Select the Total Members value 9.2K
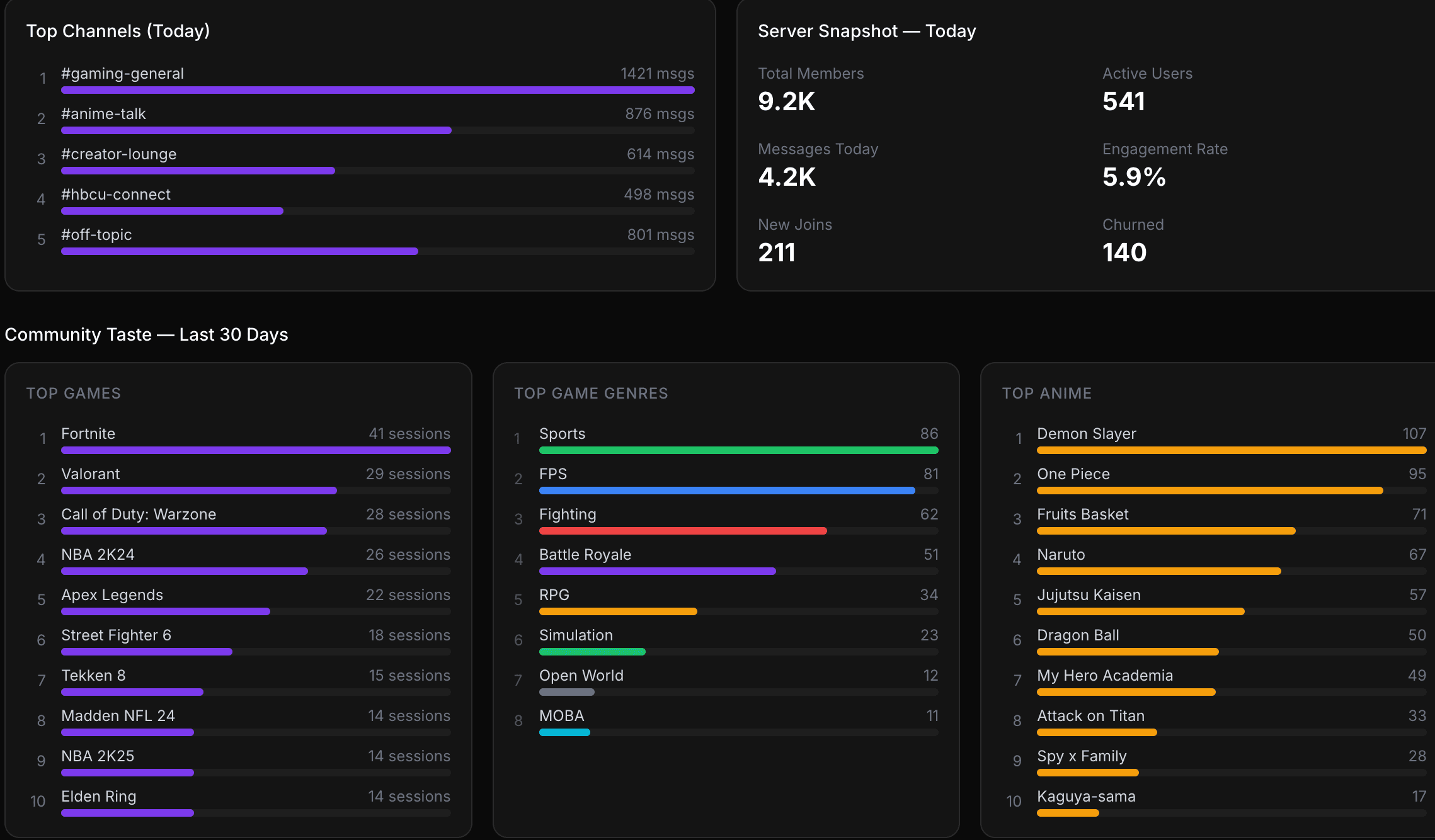Image resolution: width=1435 pixels, height=840 pixels. tap(786, 101)
